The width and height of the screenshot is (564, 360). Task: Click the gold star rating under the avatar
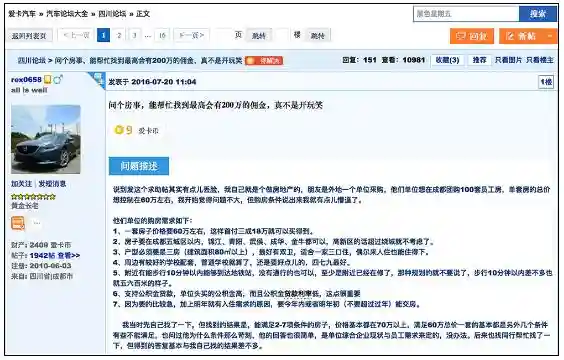(33, 197)
